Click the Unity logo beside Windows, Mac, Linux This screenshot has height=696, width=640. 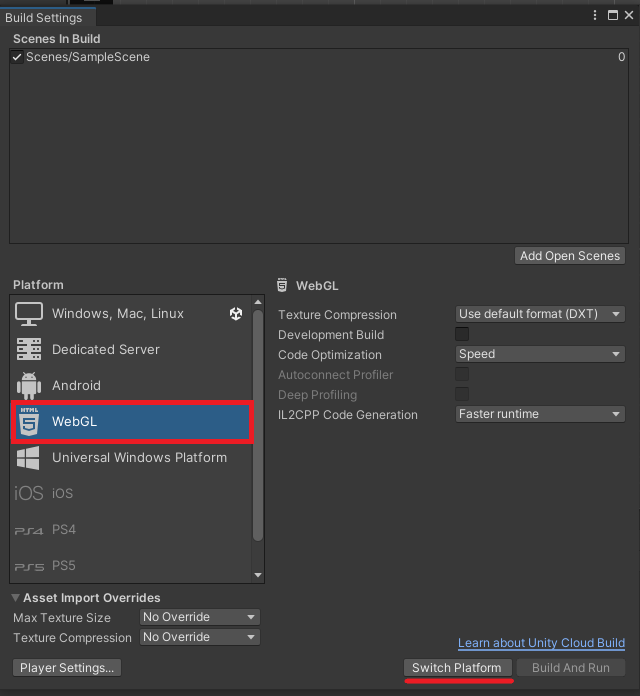point(236,314)
